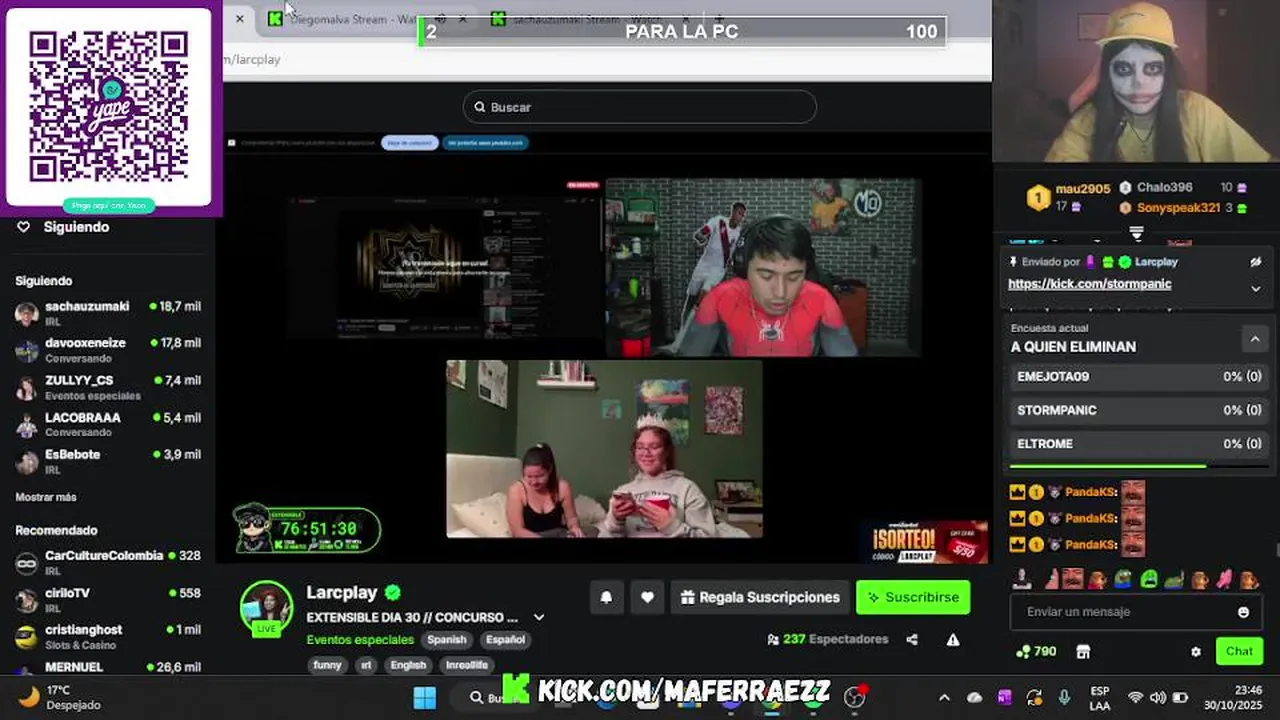The height and width of the screenshot is (720, 1280).
Task: Click the Wi-Fi network icon
Action: [1135, 697]
